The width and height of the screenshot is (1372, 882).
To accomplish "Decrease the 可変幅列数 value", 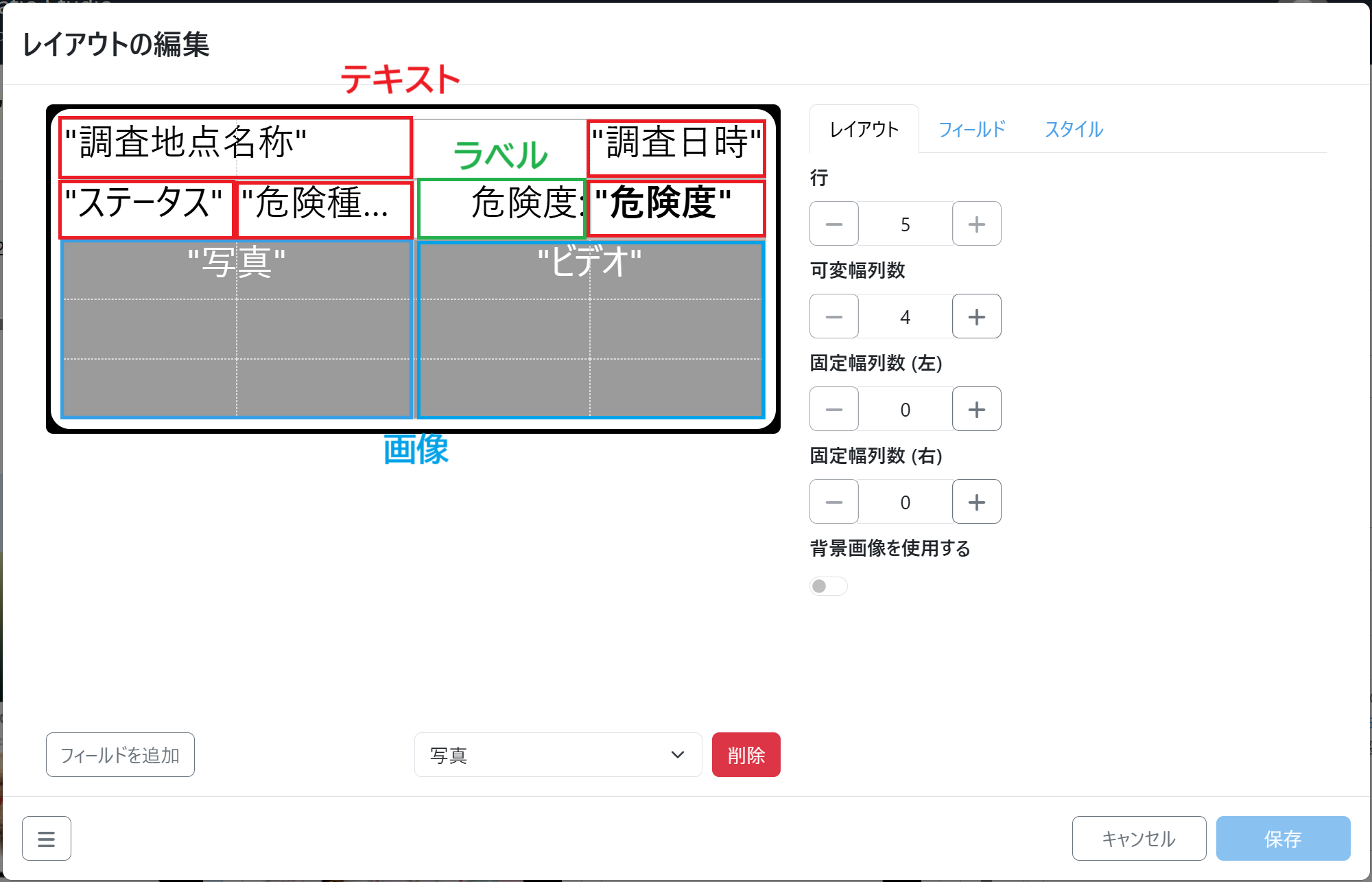I will point(833,316).
